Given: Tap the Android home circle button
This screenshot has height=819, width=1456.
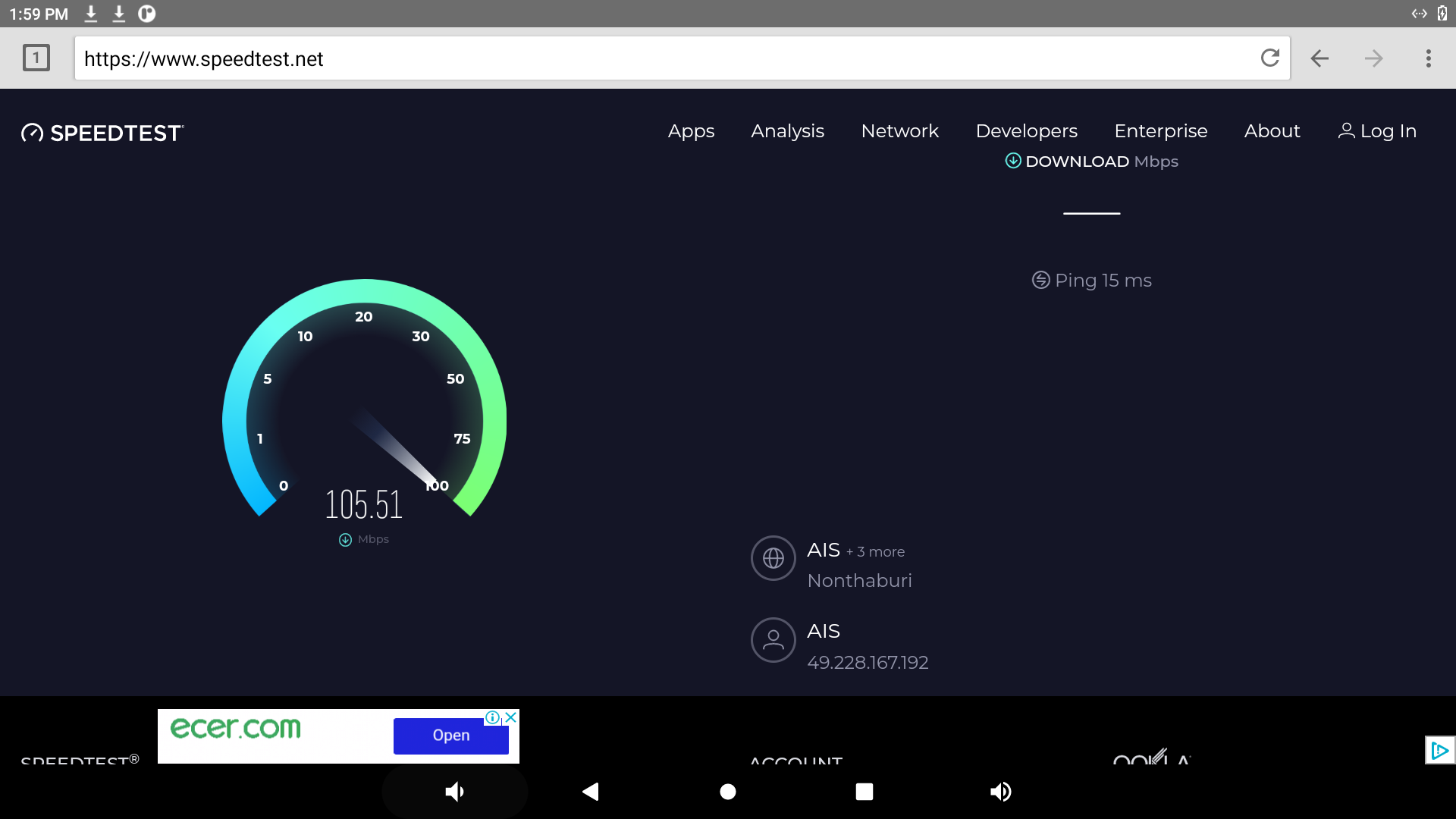Looking at the screenshot, I should coord(728,792).
